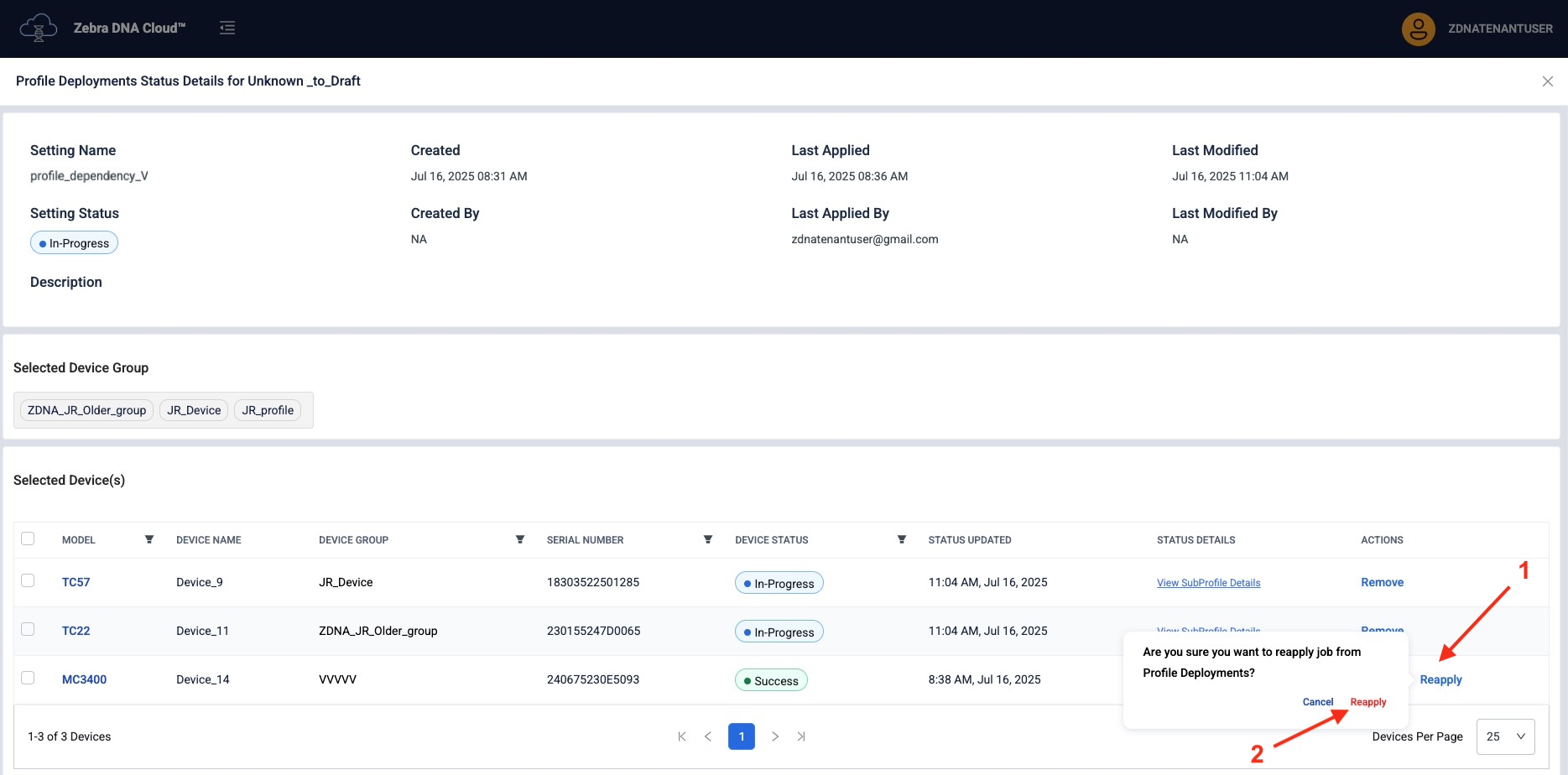The width and height of the screenshot is (1568, 775).
Task: Go to the next page of devices
Action: tap(775, 736)
